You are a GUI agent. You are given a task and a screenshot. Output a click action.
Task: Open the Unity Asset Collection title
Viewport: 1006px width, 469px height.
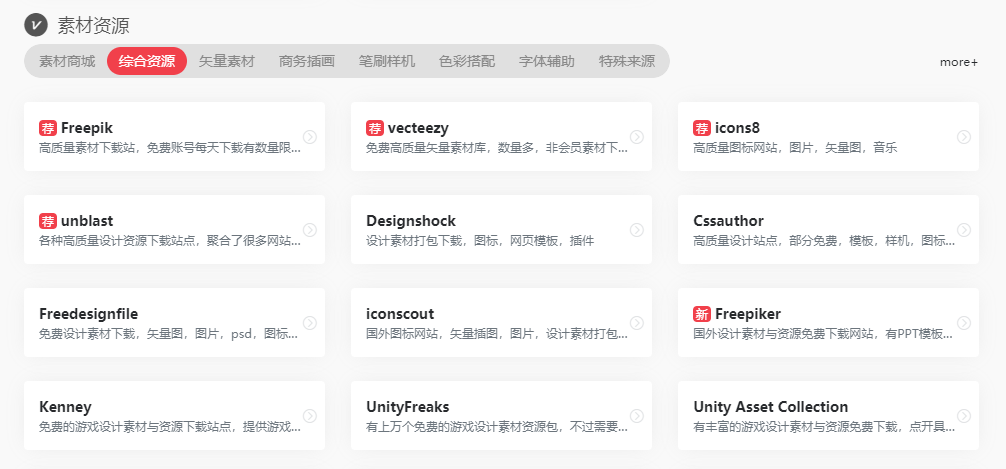[x=771, y=407]
